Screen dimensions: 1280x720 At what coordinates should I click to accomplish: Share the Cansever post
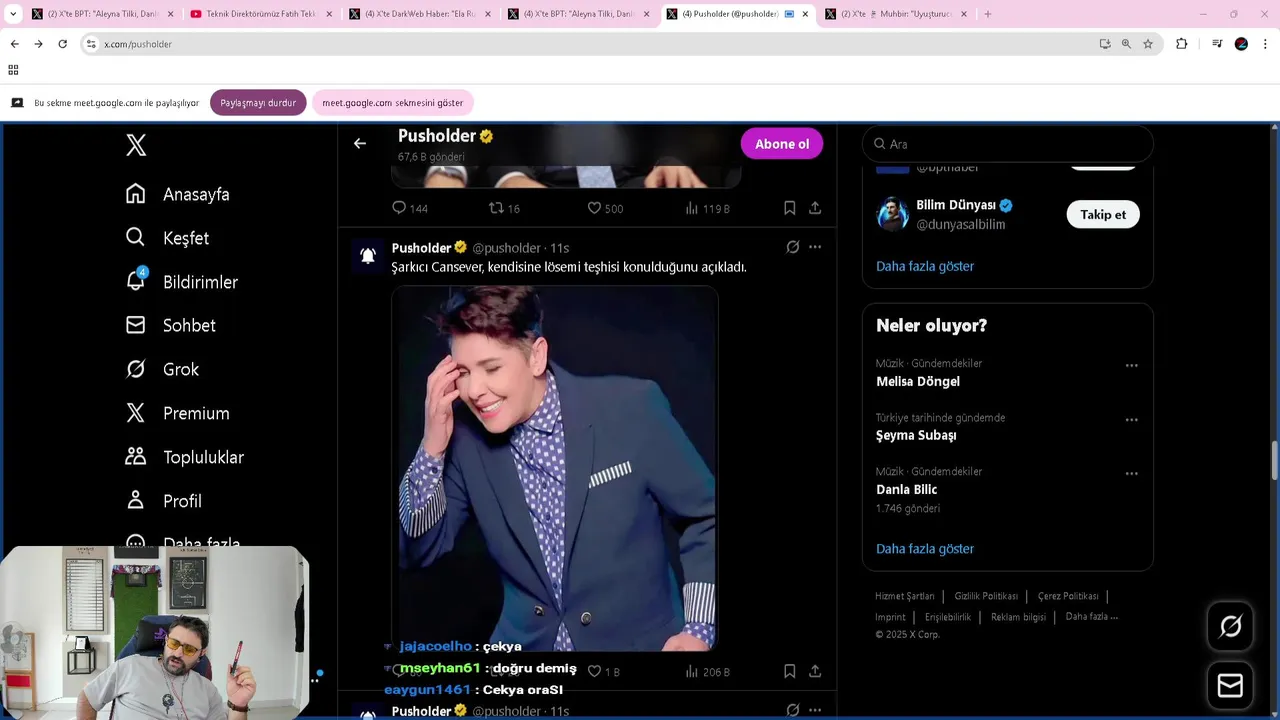815,671
